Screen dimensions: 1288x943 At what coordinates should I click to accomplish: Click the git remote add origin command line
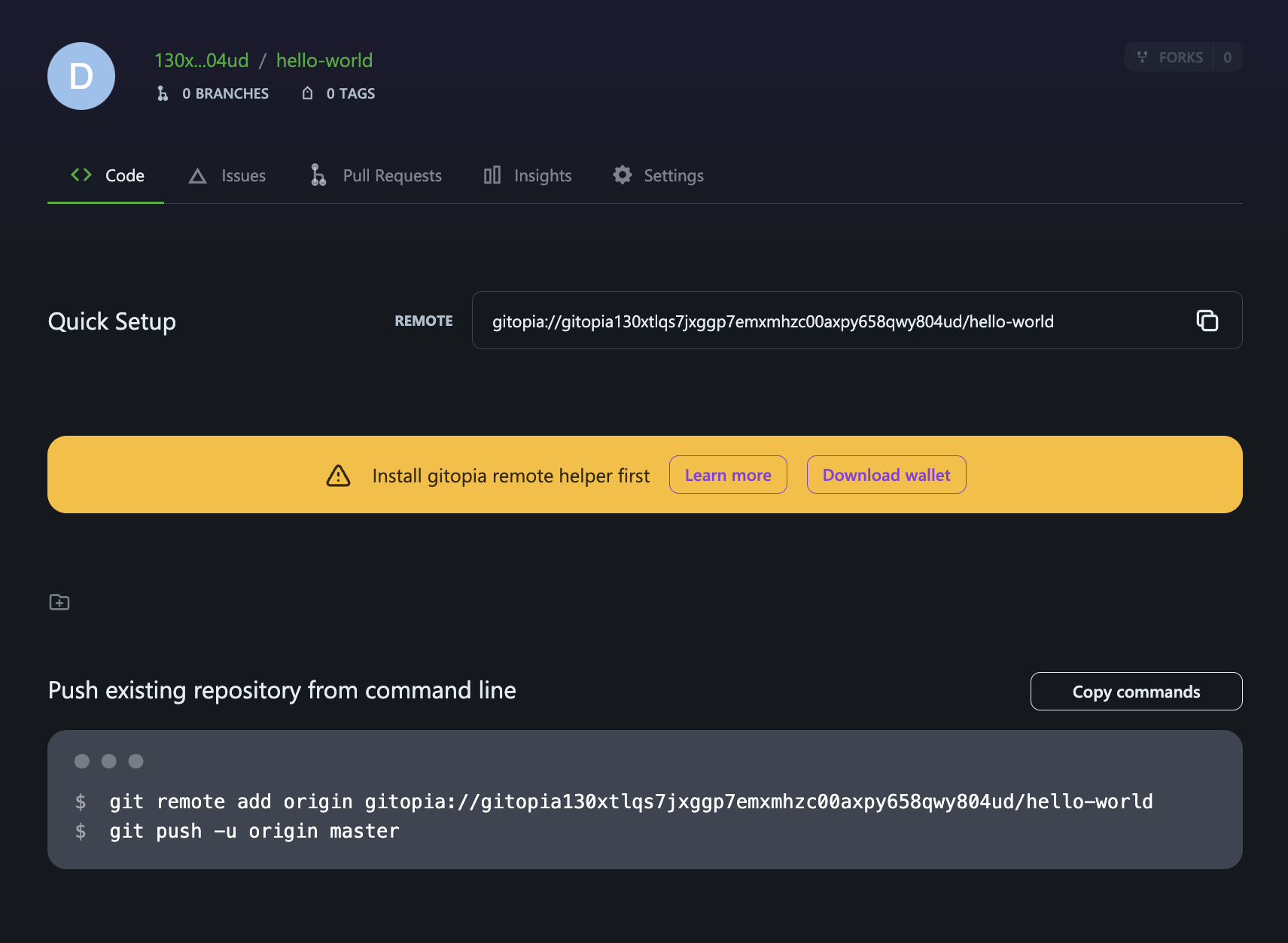pyautogui.click(x=631, y=802)
